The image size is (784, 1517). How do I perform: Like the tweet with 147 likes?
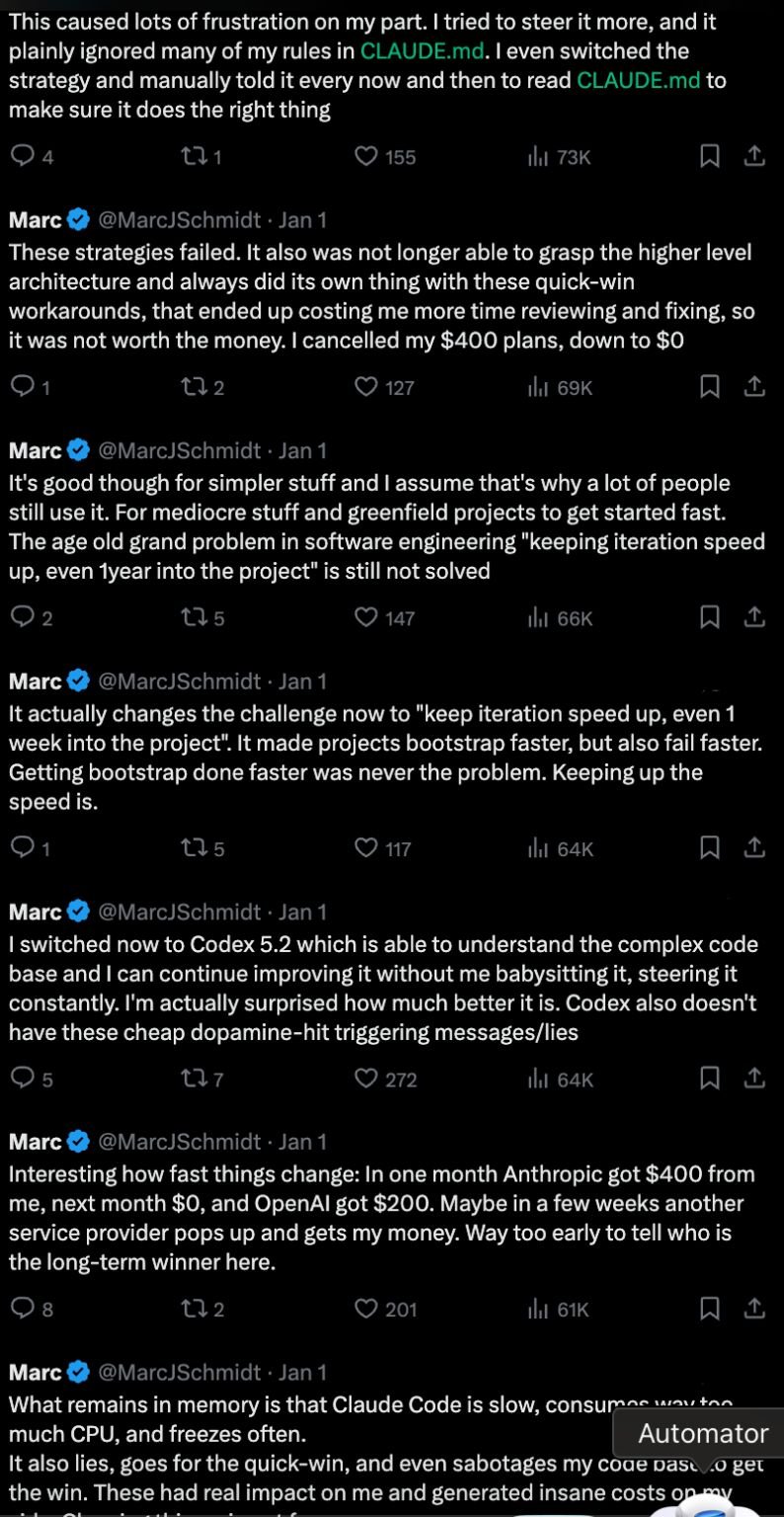(x=366, y=617)
